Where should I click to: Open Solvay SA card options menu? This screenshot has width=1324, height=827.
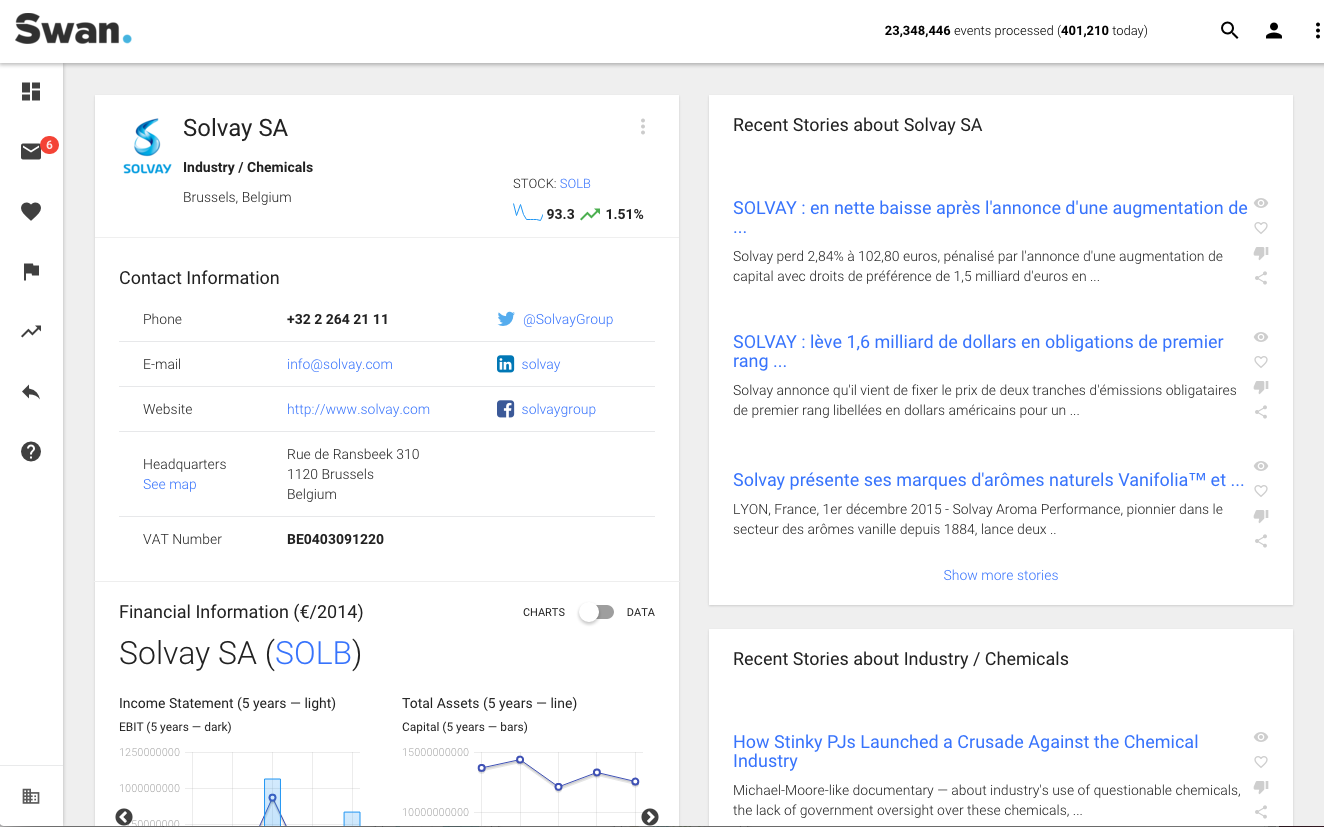(643, 127)
